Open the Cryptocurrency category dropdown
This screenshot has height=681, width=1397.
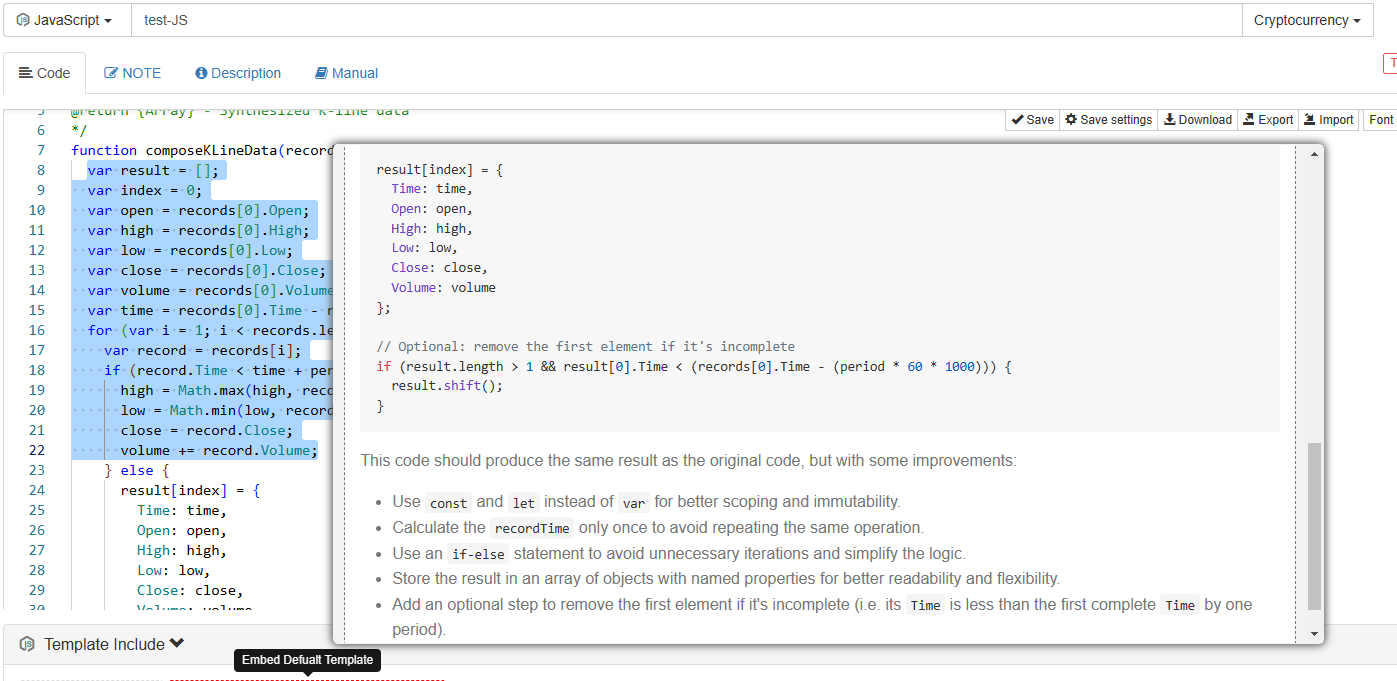tap(1307, 20)
